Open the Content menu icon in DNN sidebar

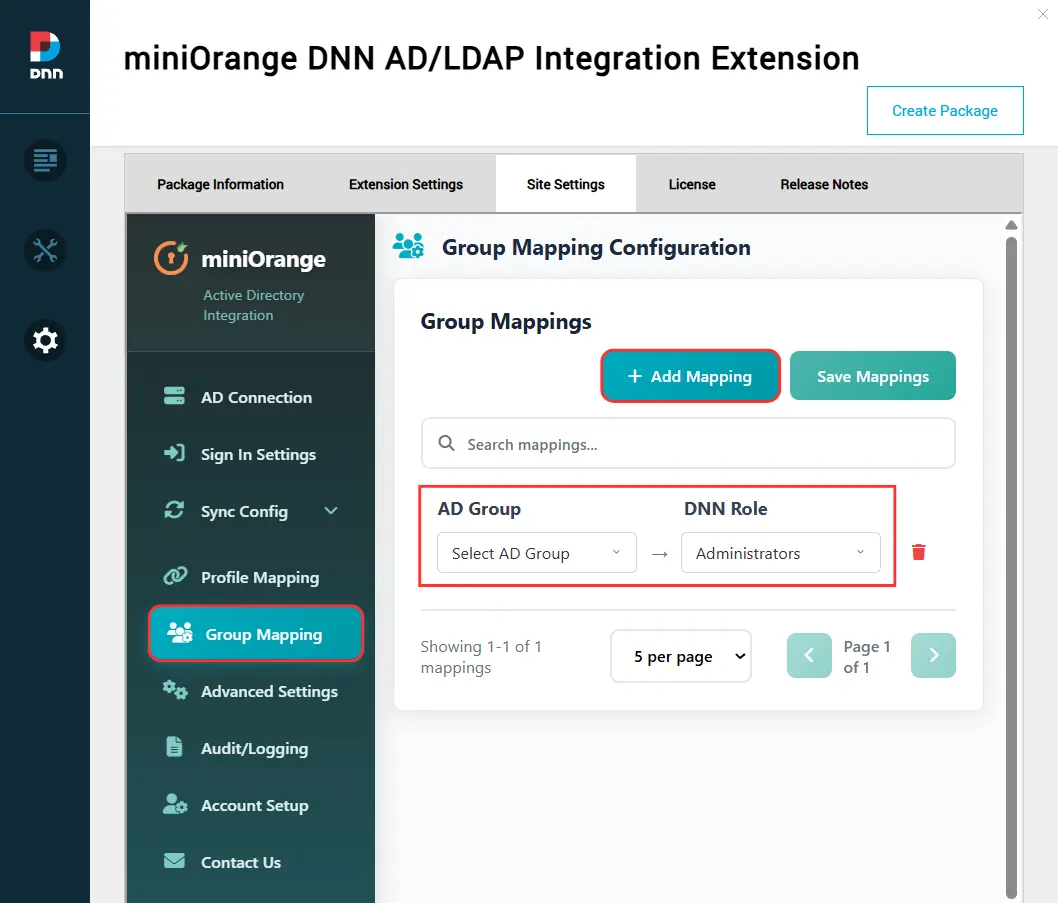coord(45,161)
